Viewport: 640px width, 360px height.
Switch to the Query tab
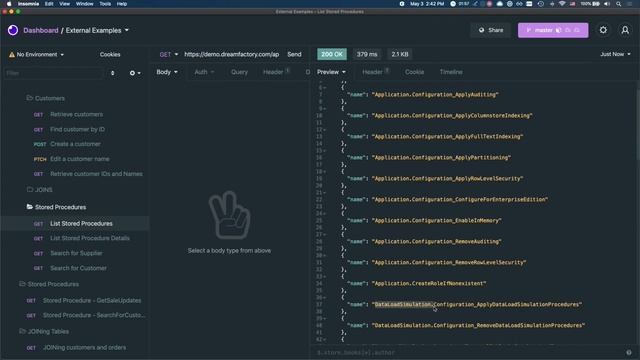(x=239, y=72)
